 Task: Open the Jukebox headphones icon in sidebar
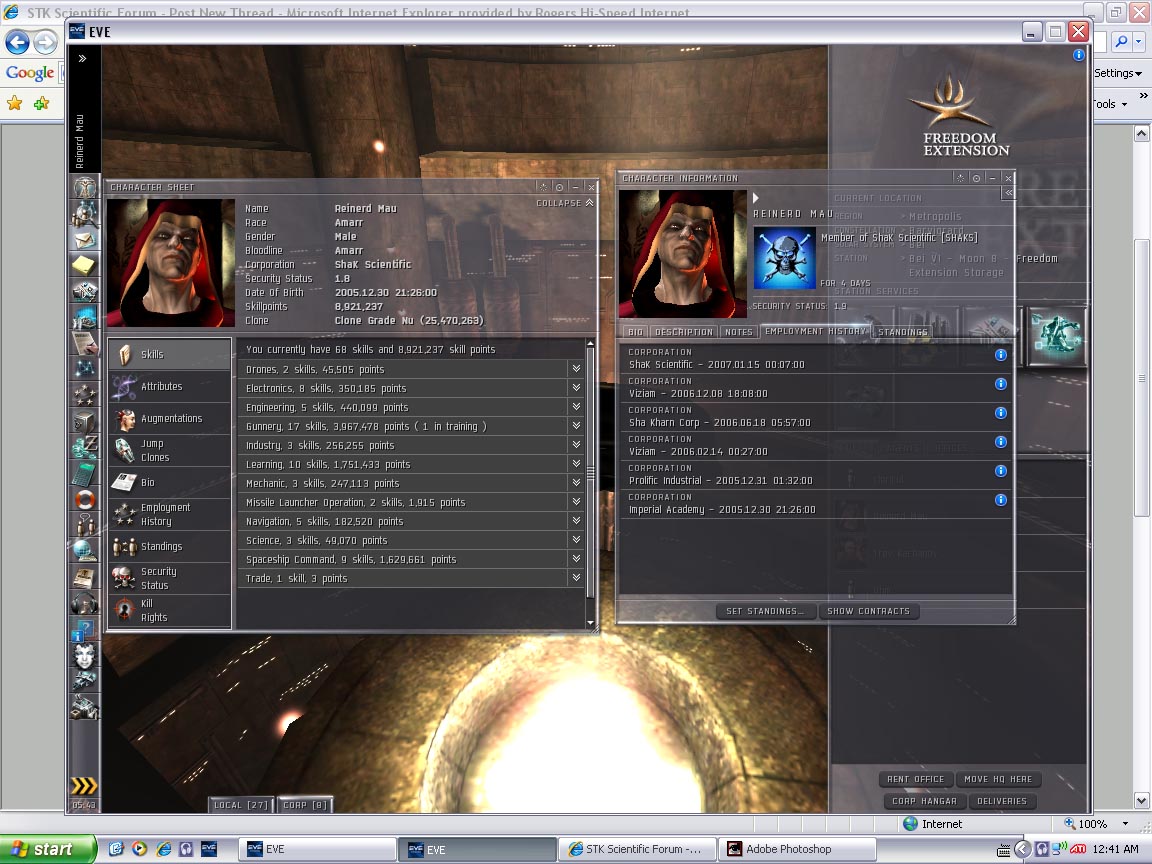click(x=85, y=602)
